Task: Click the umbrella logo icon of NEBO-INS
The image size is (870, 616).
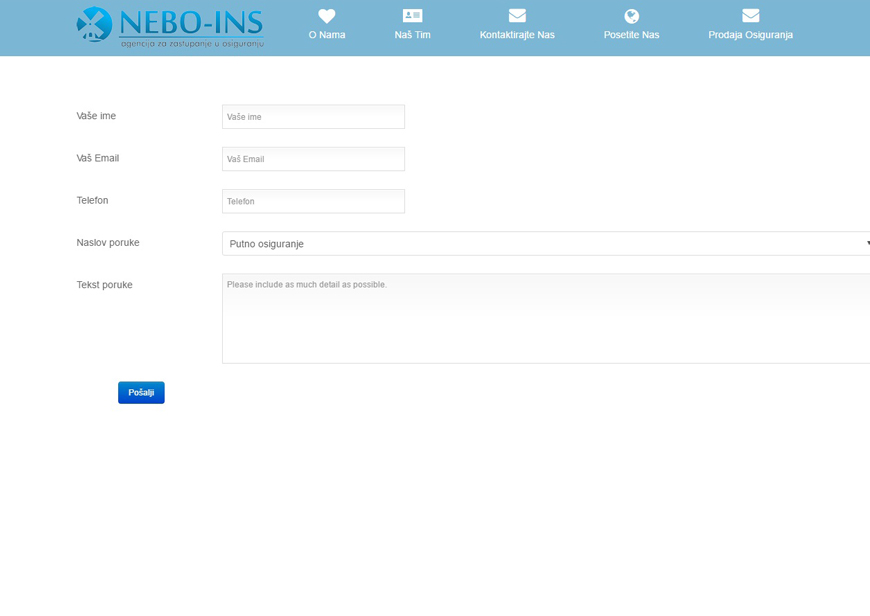Action: (94, 25)
